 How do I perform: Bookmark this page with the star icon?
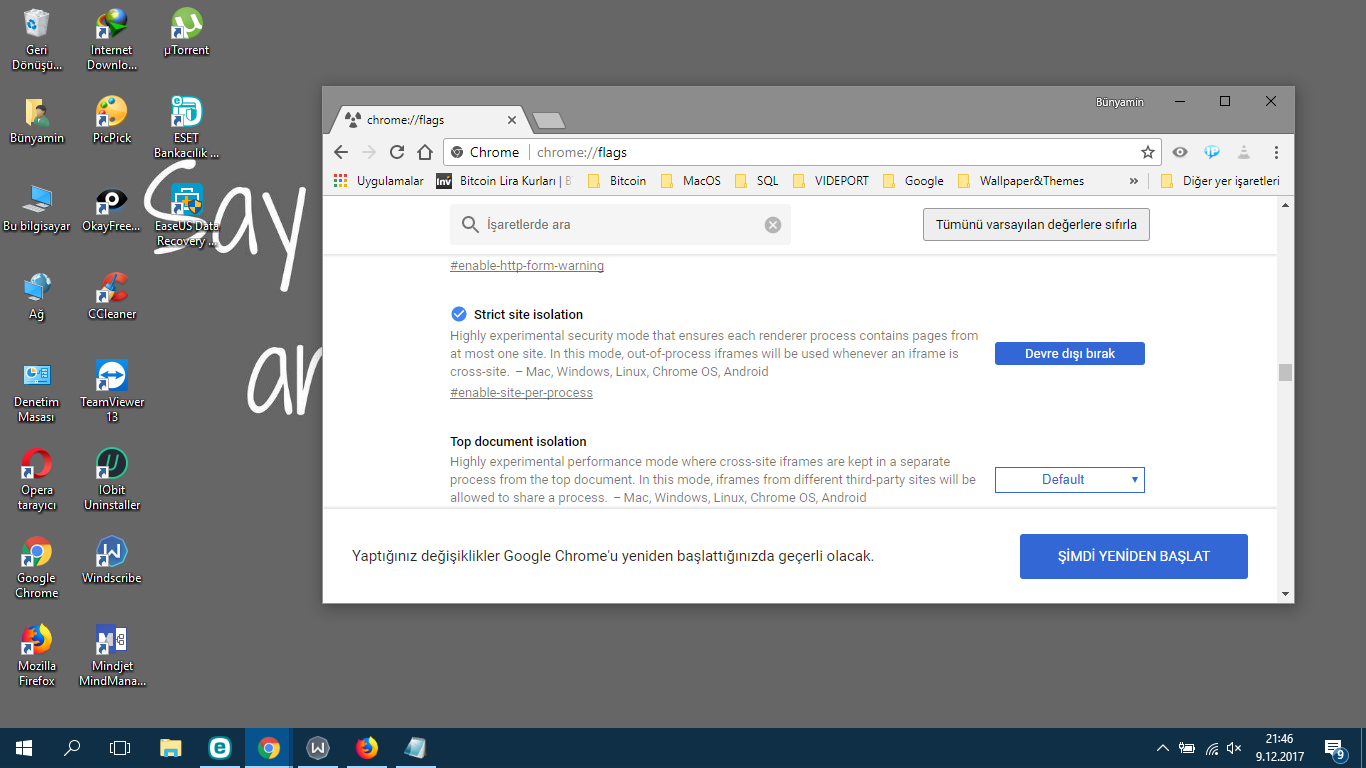tap(1148, 152)
